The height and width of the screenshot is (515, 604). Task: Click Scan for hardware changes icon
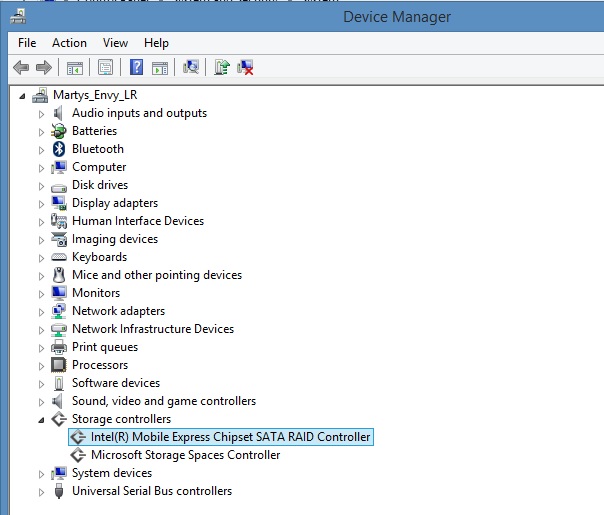coord(191,67)
